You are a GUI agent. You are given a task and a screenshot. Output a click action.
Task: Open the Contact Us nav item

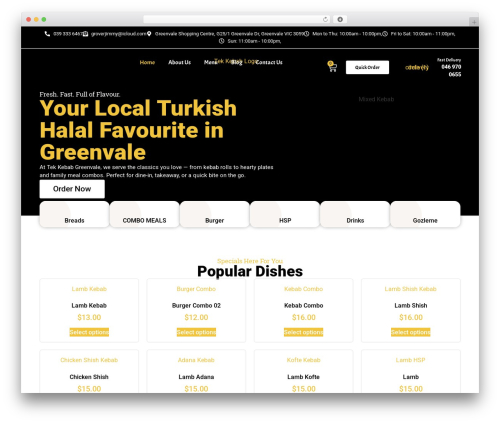pyautogui.click(x=269, y=62)
